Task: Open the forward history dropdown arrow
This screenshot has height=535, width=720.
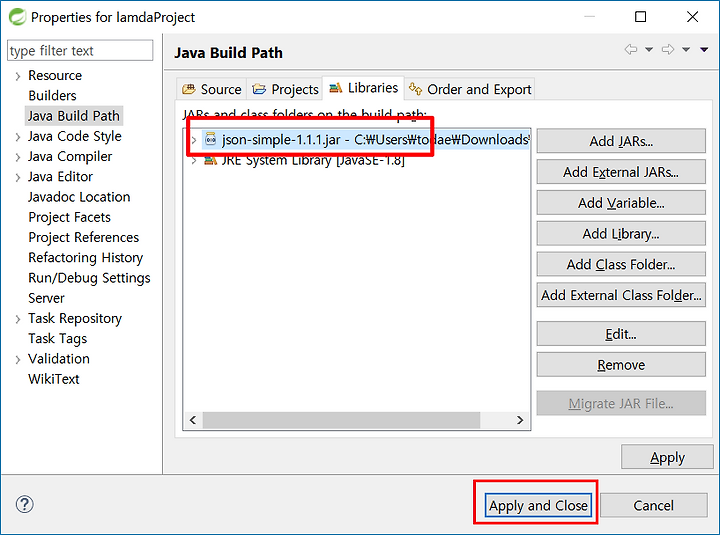Action: coord(686,50)
